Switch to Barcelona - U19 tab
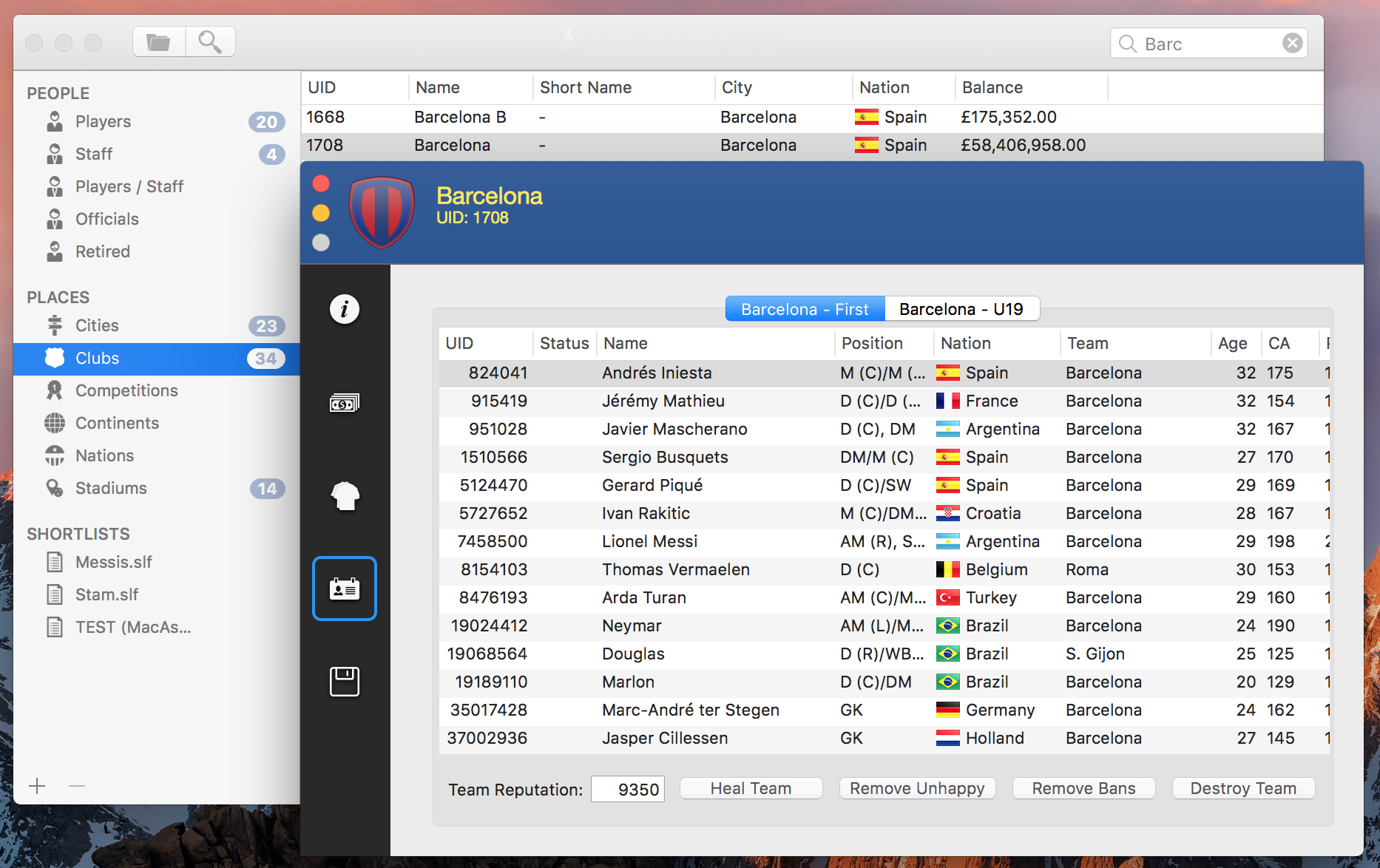This screenshot has width=1380, height=868. 961,309
